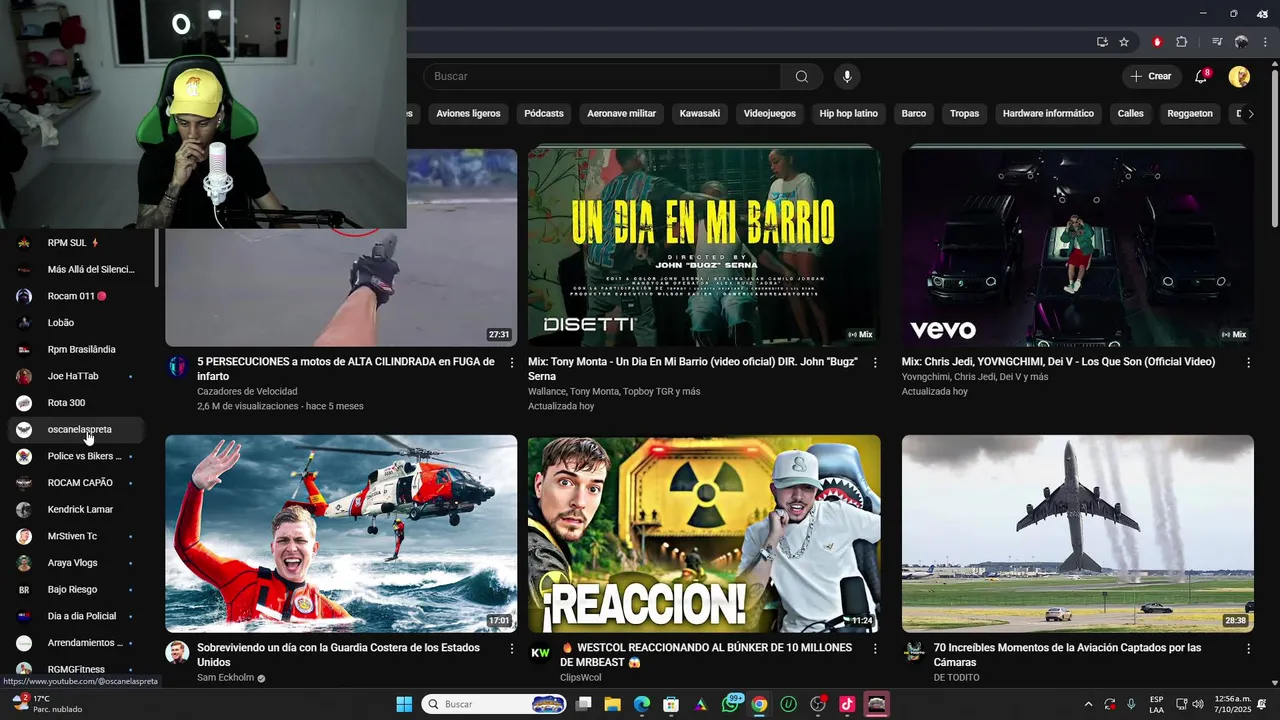Select the Hip hop latino chip
This screenshot has width=1280, height=720.
[x=848, y=114]
